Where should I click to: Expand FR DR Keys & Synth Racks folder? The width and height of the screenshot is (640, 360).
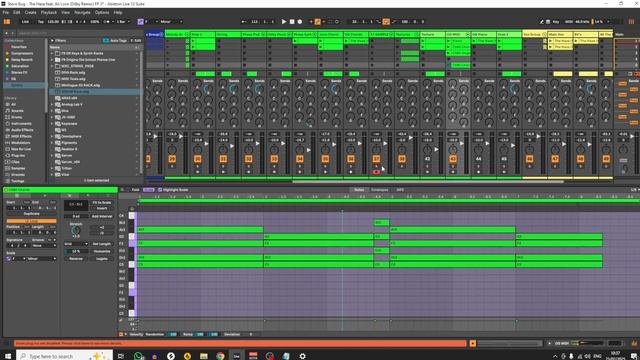coord(52,53)
